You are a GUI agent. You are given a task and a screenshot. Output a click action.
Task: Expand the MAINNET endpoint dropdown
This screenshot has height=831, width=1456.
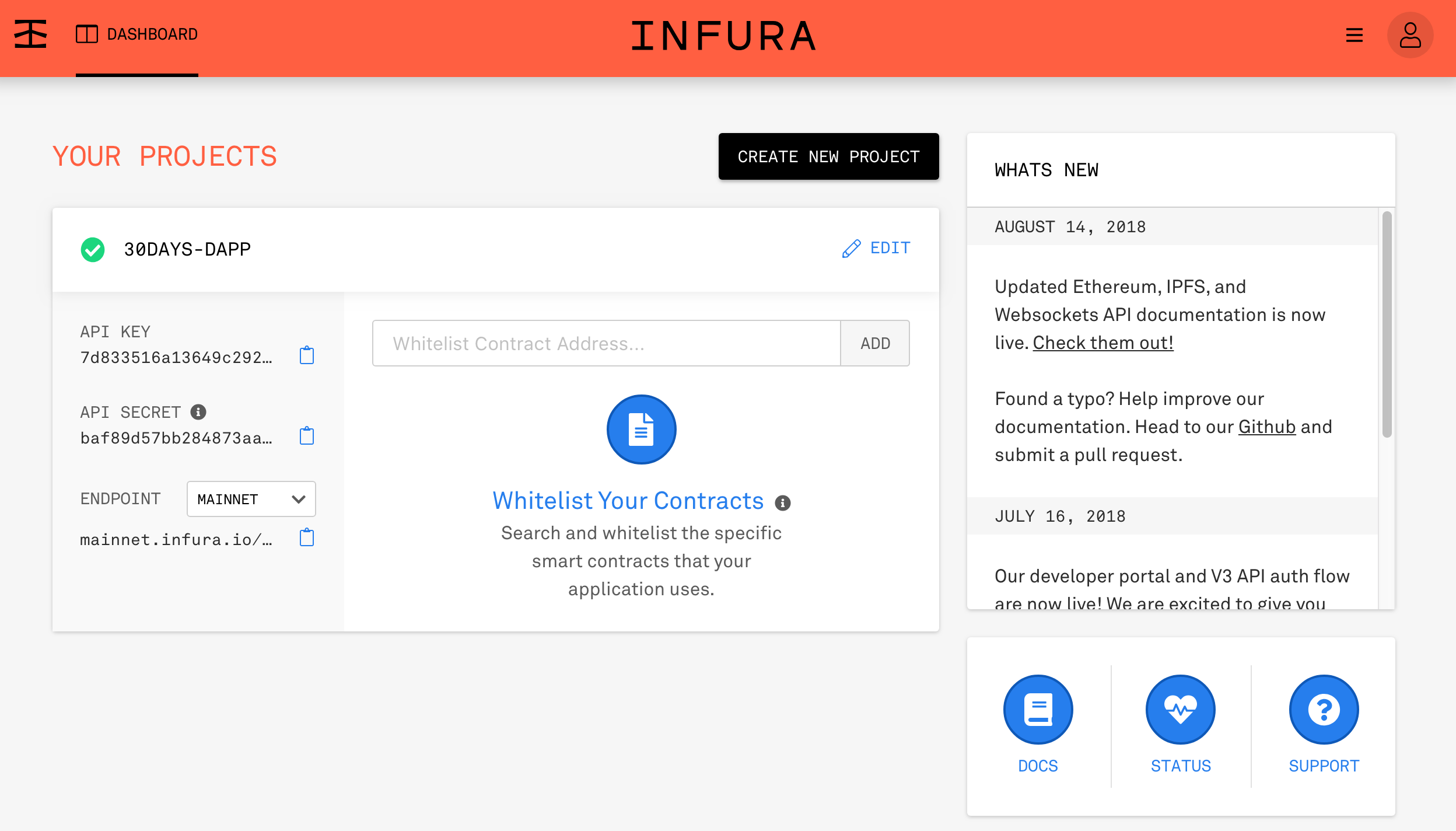[251, 499]
